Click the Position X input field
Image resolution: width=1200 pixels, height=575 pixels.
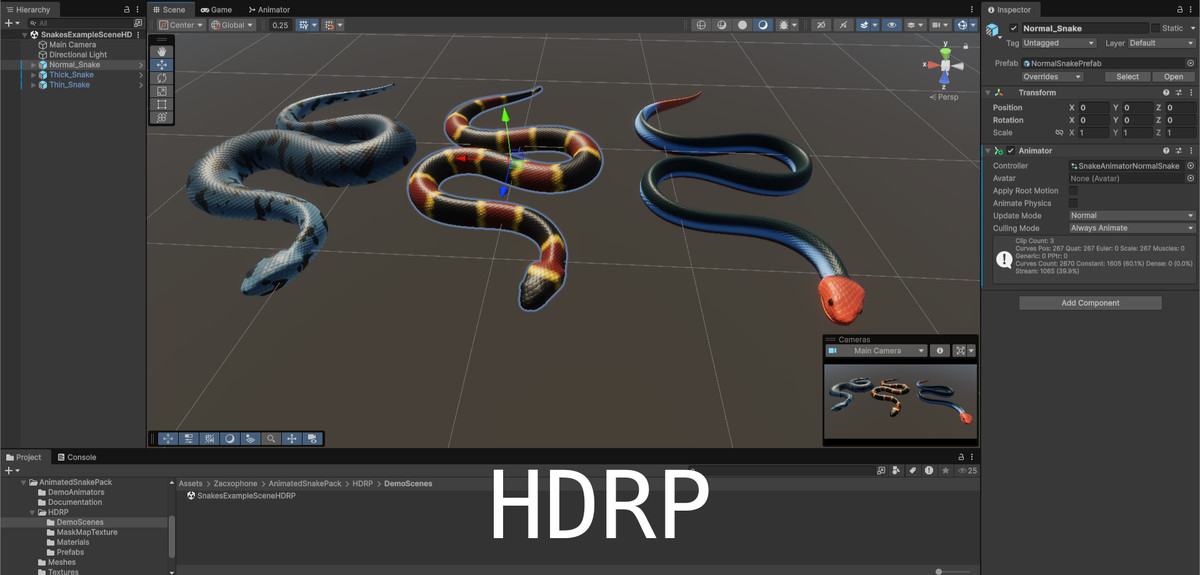1095,107
